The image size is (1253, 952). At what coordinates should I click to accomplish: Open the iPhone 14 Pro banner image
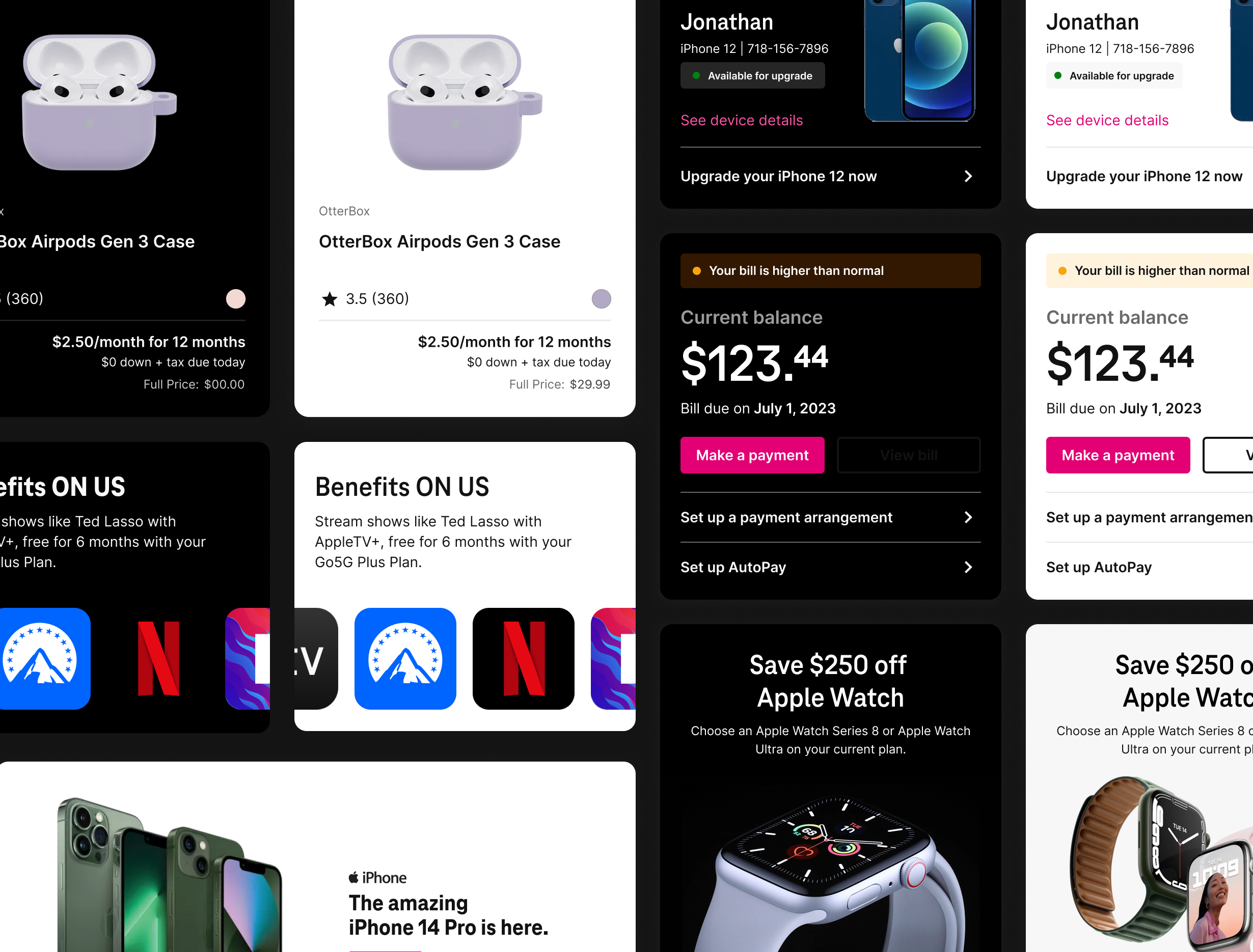170,875
